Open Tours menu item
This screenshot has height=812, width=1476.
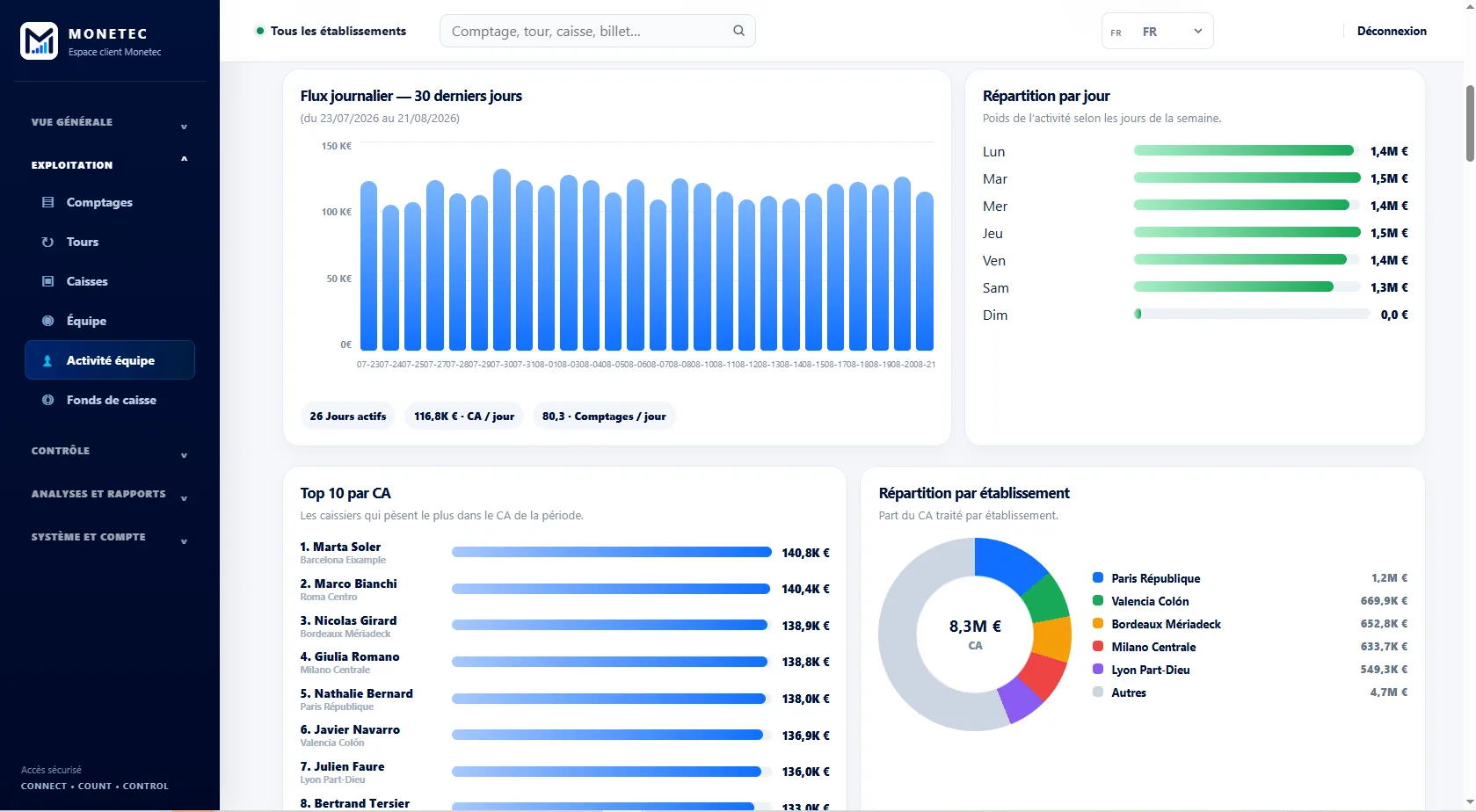tap(110, 242)
